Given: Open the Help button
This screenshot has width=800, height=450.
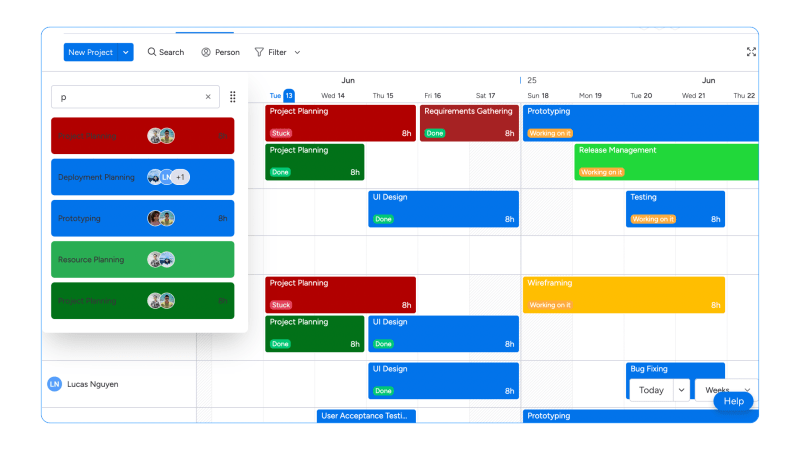Looking at the screenshot, I should [733, 401].
